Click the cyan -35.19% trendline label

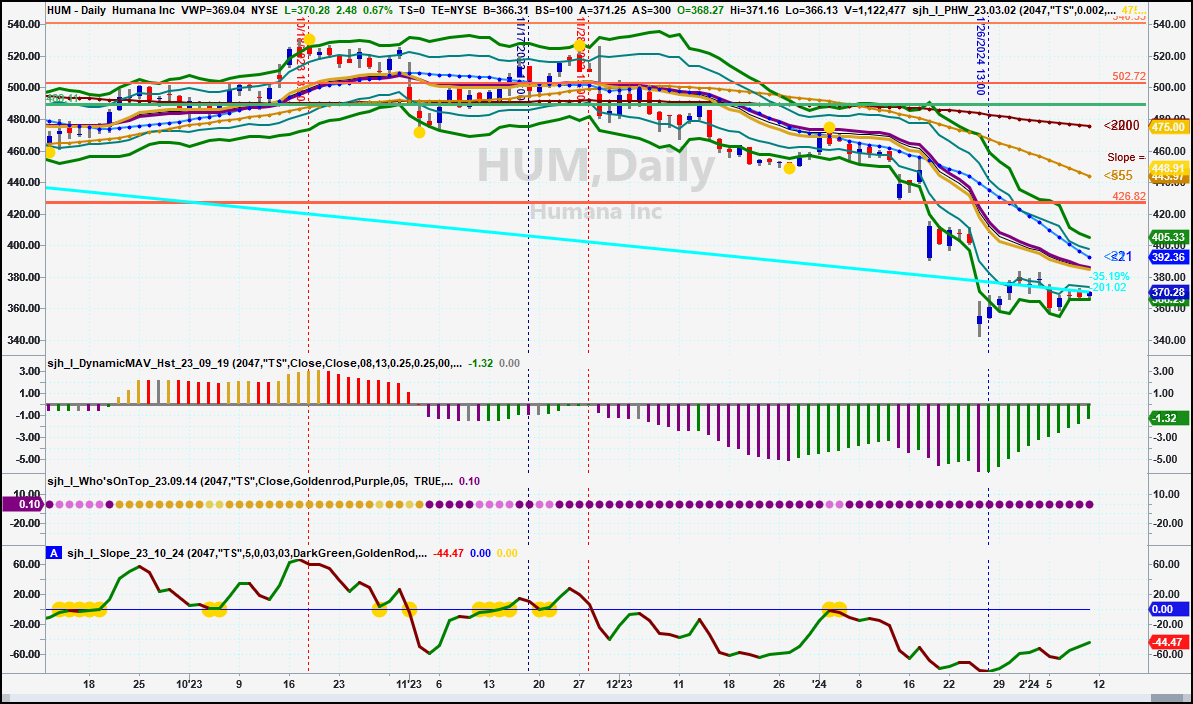(x=1110, y=276)
